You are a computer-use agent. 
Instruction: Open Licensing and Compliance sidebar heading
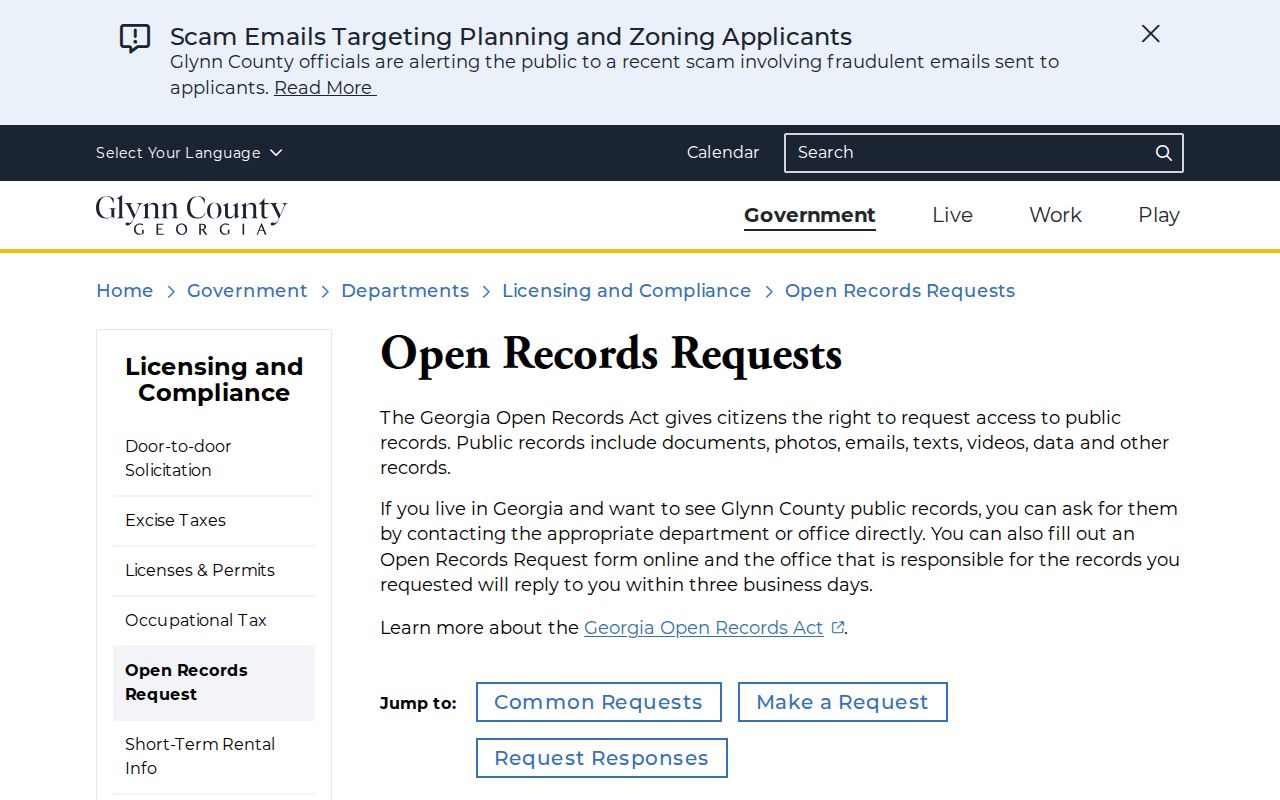(214, 380)
